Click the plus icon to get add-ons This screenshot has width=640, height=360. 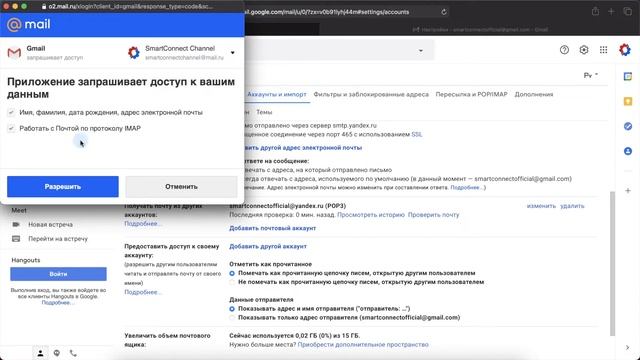[x=628, y=191]
